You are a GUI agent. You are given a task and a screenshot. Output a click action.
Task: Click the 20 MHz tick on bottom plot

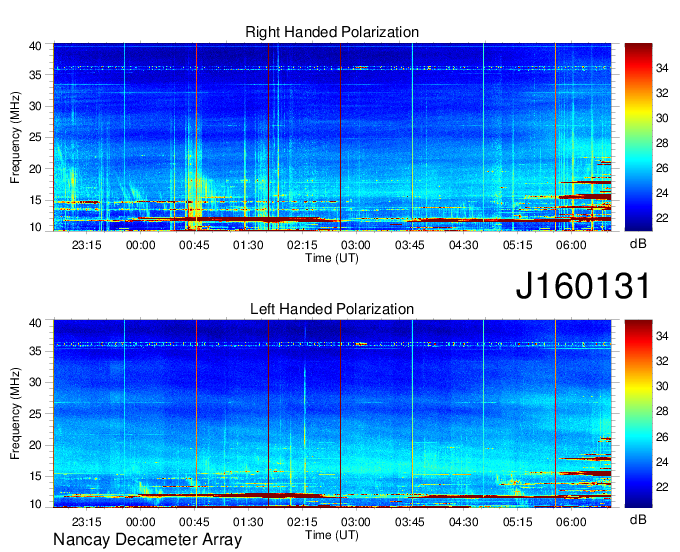35,445
